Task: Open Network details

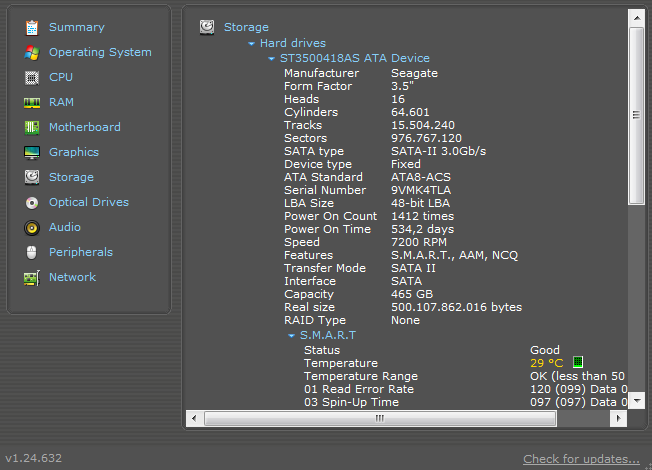Action: click(72, 277)
